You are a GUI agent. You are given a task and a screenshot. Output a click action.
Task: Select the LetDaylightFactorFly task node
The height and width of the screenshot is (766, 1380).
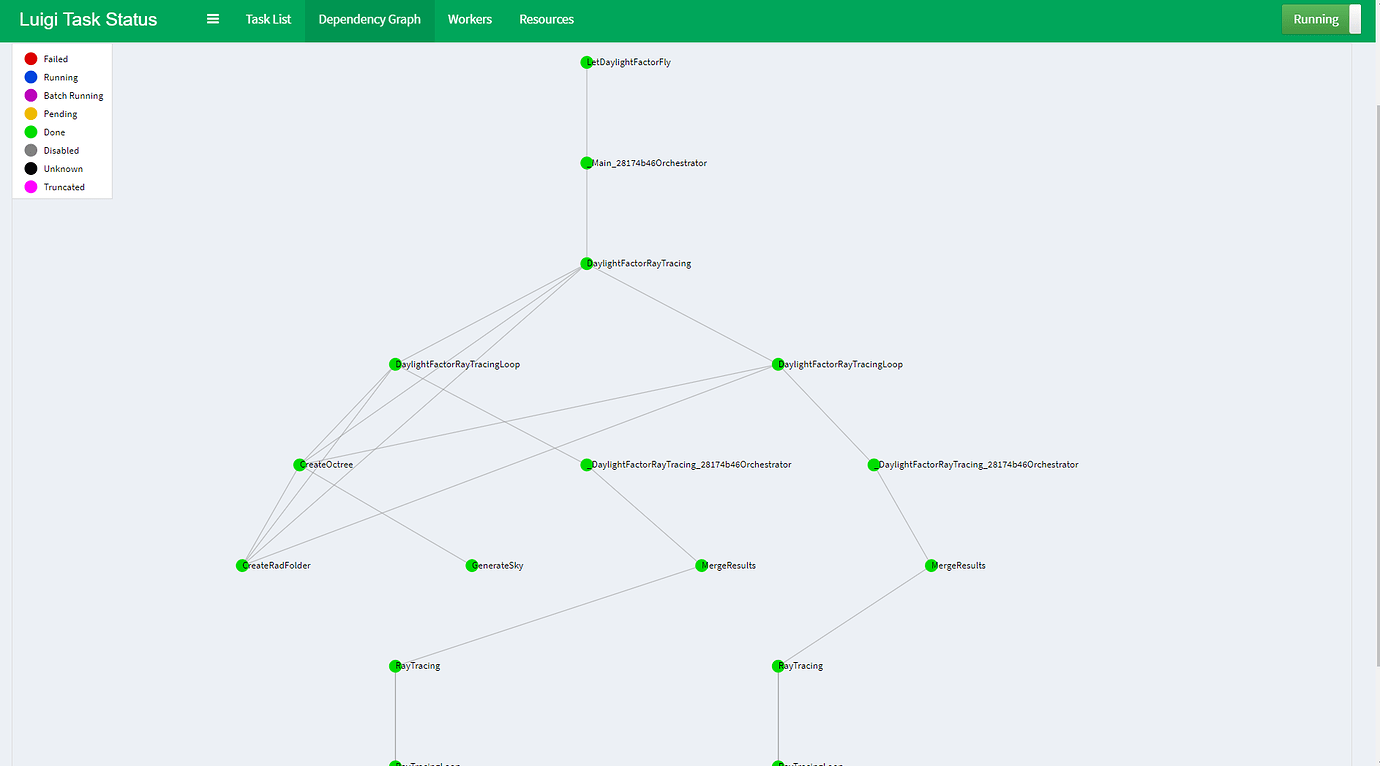(x=587, y=62)
